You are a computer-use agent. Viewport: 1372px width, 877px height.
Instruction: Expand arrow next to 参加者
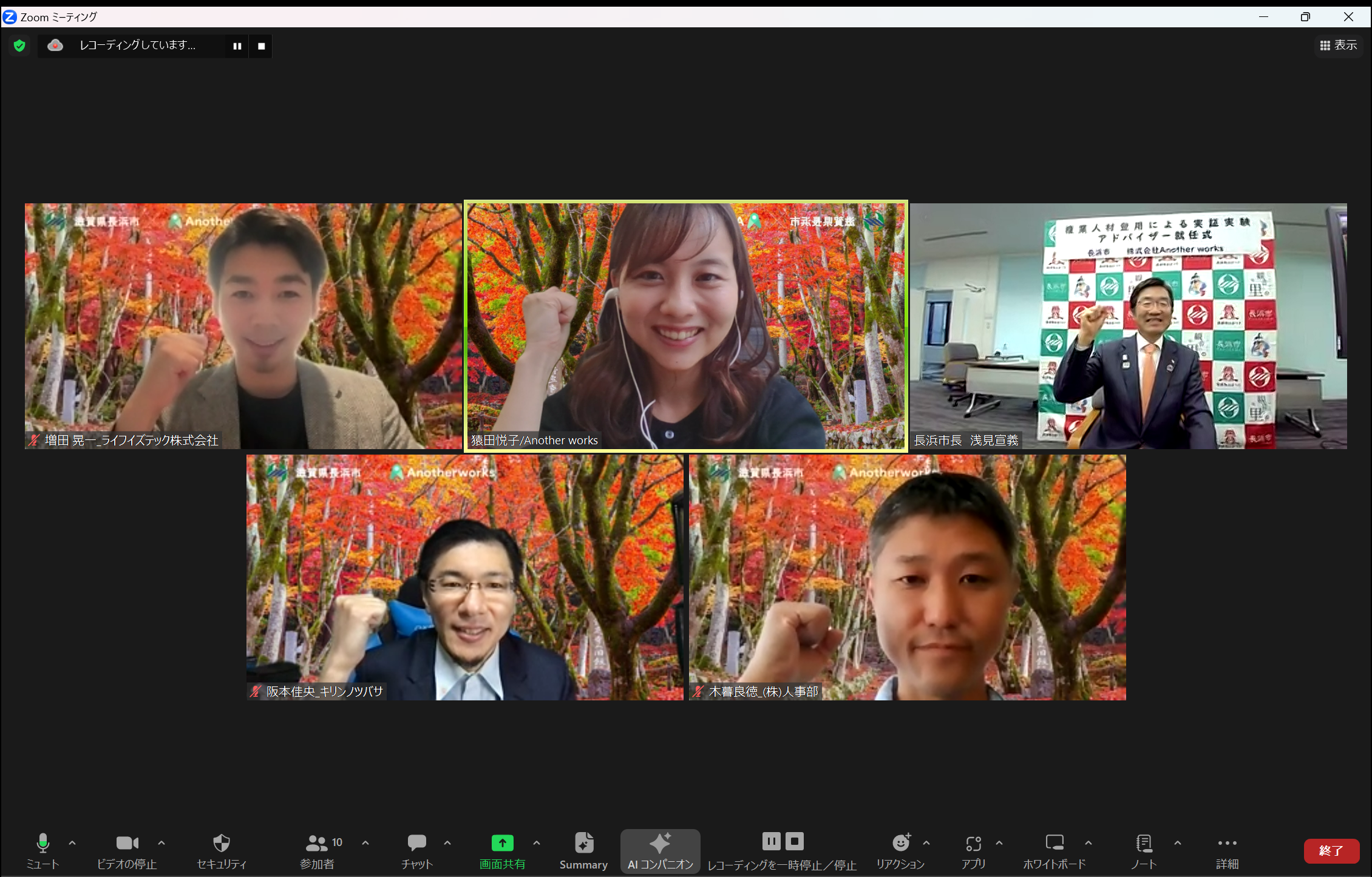point(365,843)
